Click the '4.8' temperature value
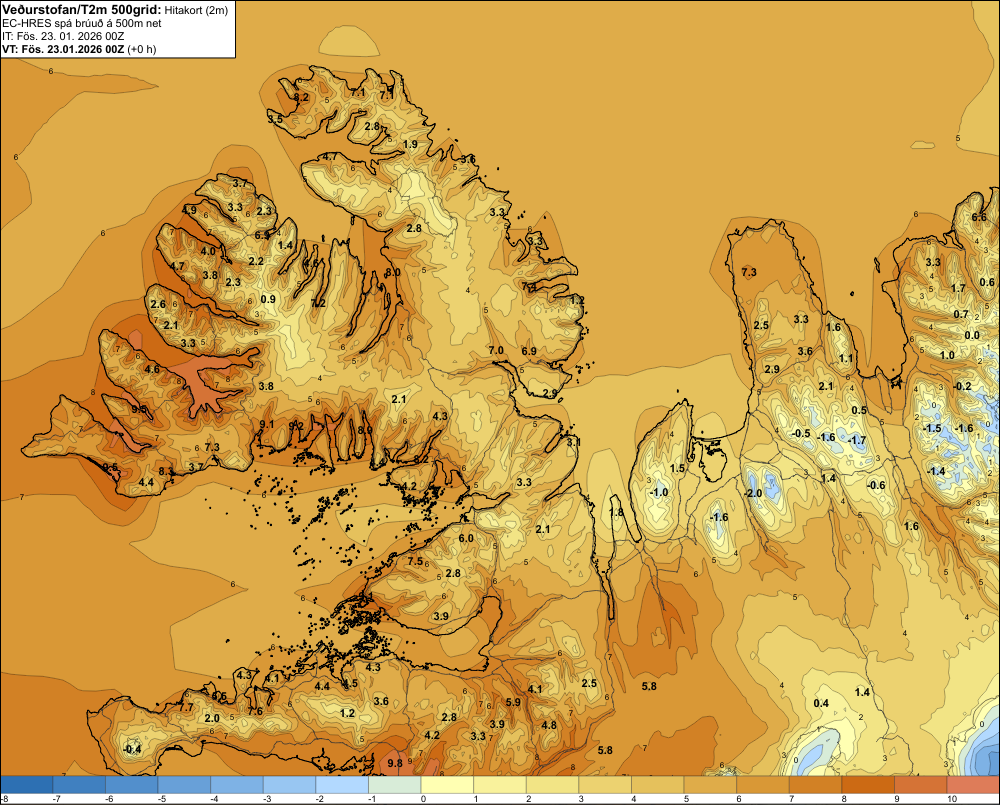 click(x=548, y=725)
